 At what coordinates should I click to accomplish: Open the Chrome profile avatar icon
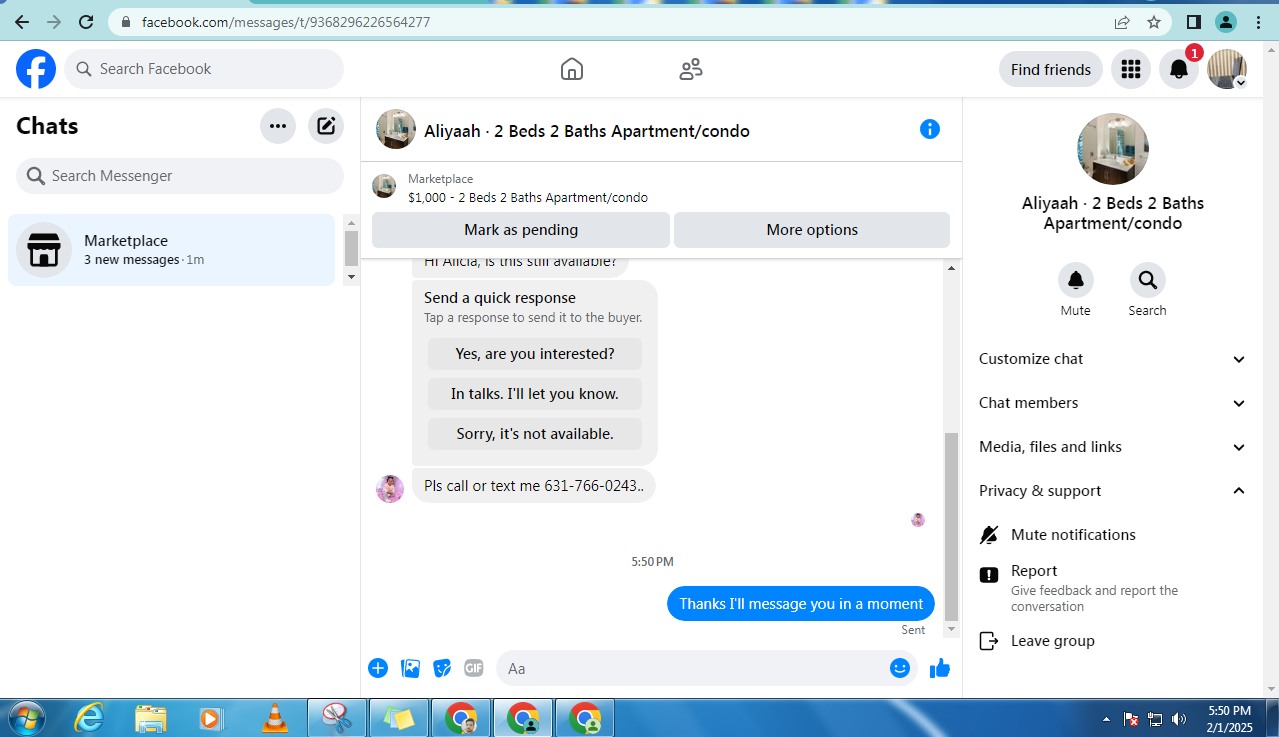click(x=1226, y=21)
